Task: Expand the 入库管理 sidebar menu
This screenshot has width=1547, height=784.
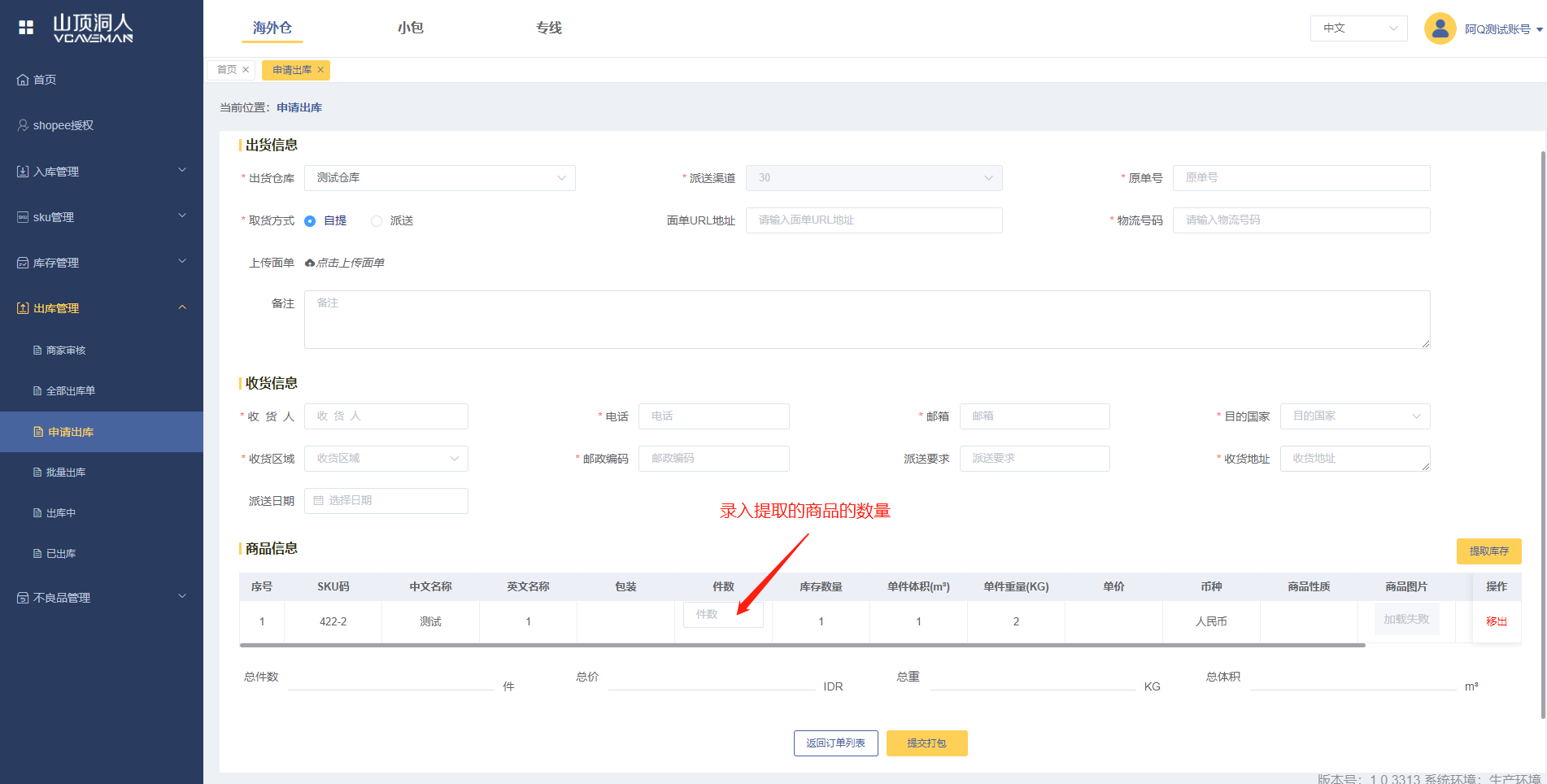Action: pyautogui.click(x=102, y=172)
